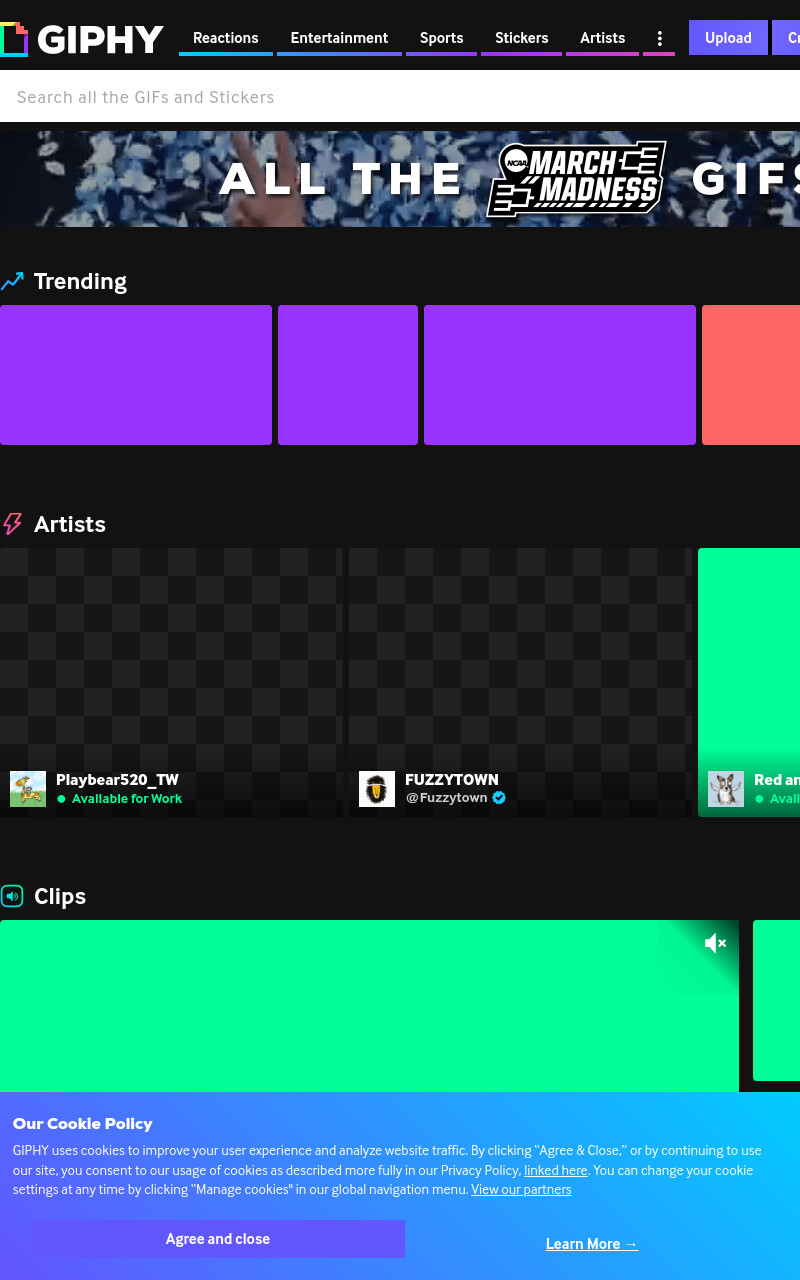Click the Artists lightning bolt icon
This screenshot has width=800, height=1280.
pos(12,524)
